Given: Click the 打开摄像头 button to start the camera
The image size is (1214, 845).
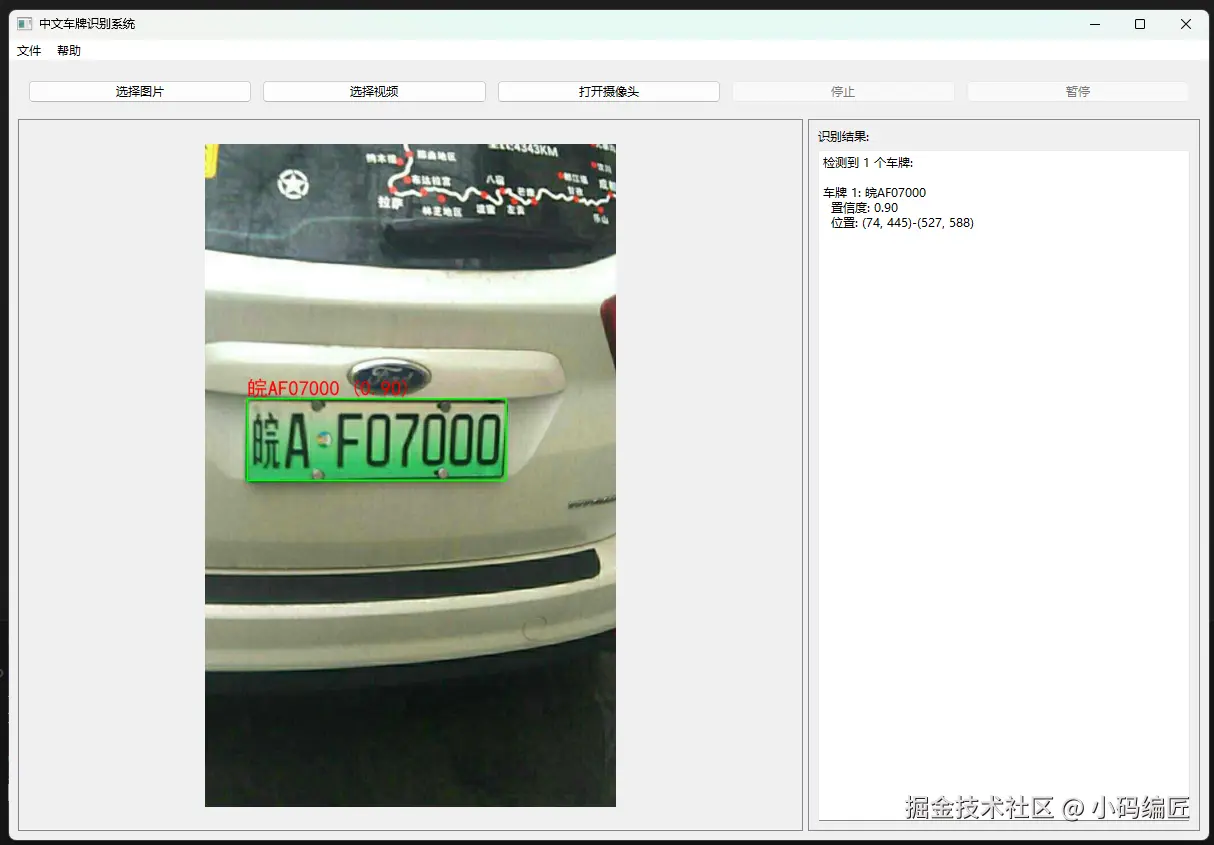Looking at the screenshot, I should tap(607, 91).
